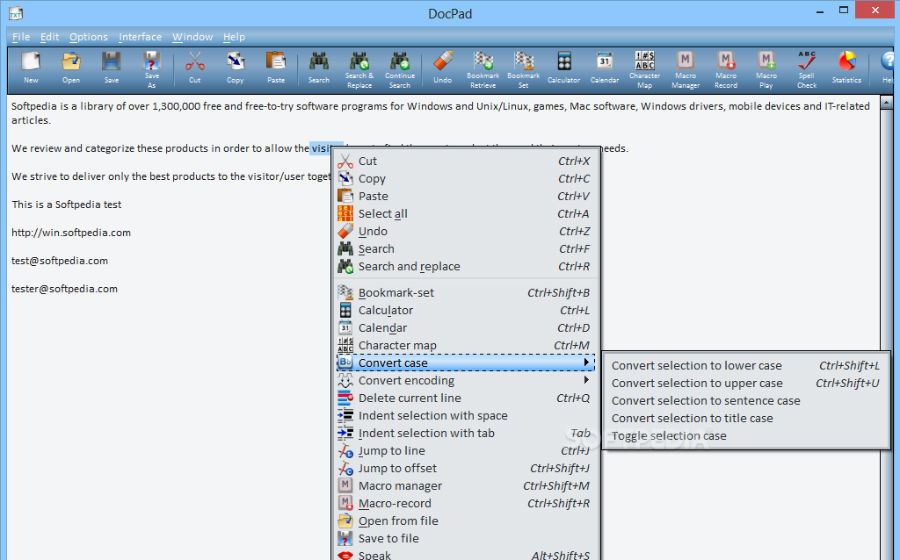Choose Character map in context menu
Viewport: 900px width, 560px height.
pyautogui.click(x=465, y=345)
